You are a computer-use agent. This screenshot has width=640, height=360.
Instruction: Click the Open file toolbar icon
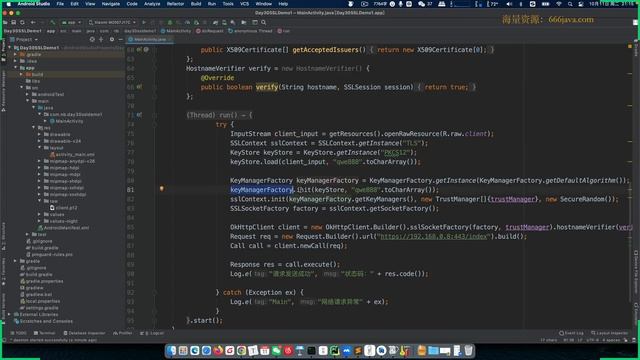pos(6,22)
